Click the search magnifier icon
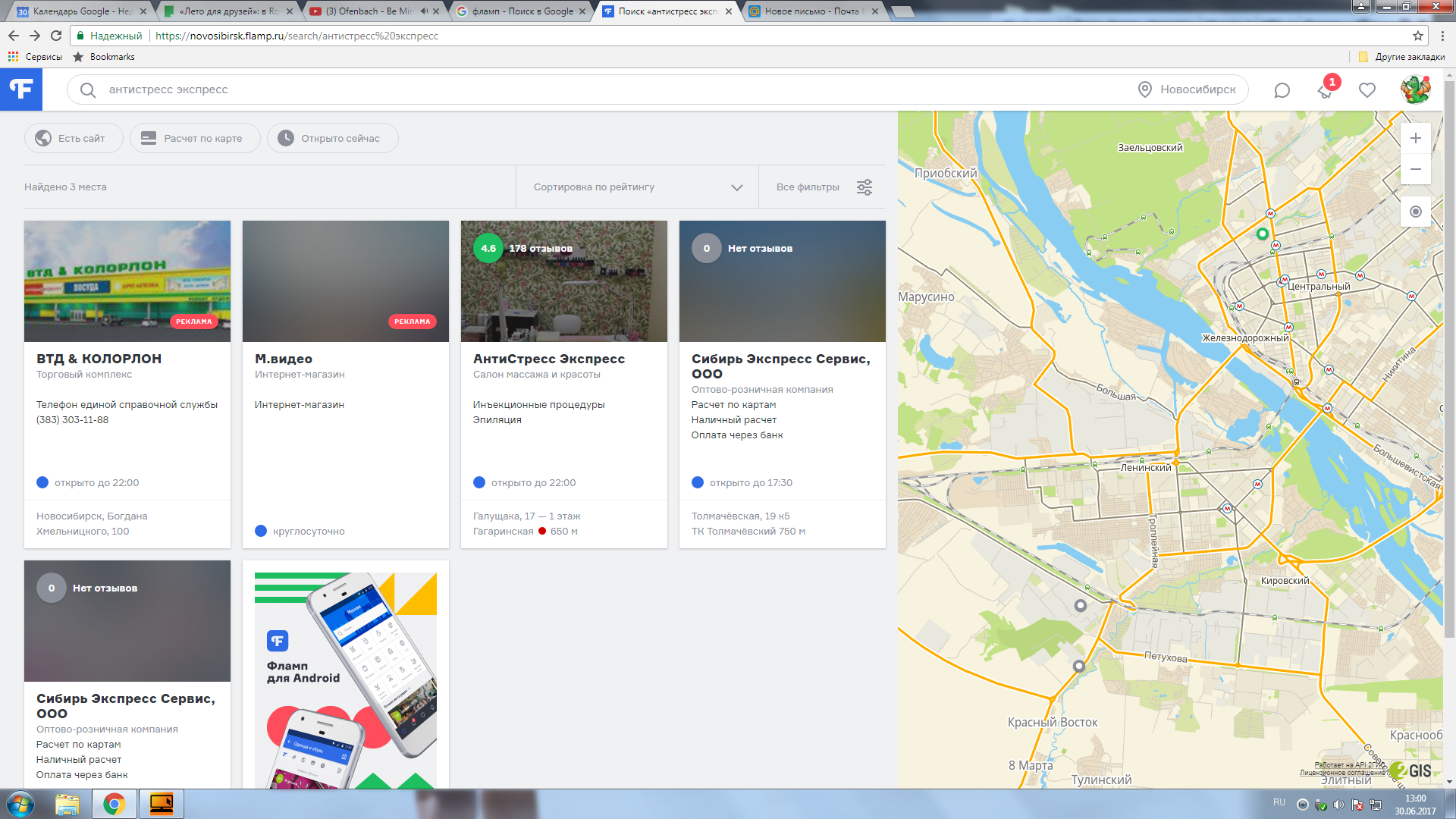1456x819 pixels. (88, 90)
